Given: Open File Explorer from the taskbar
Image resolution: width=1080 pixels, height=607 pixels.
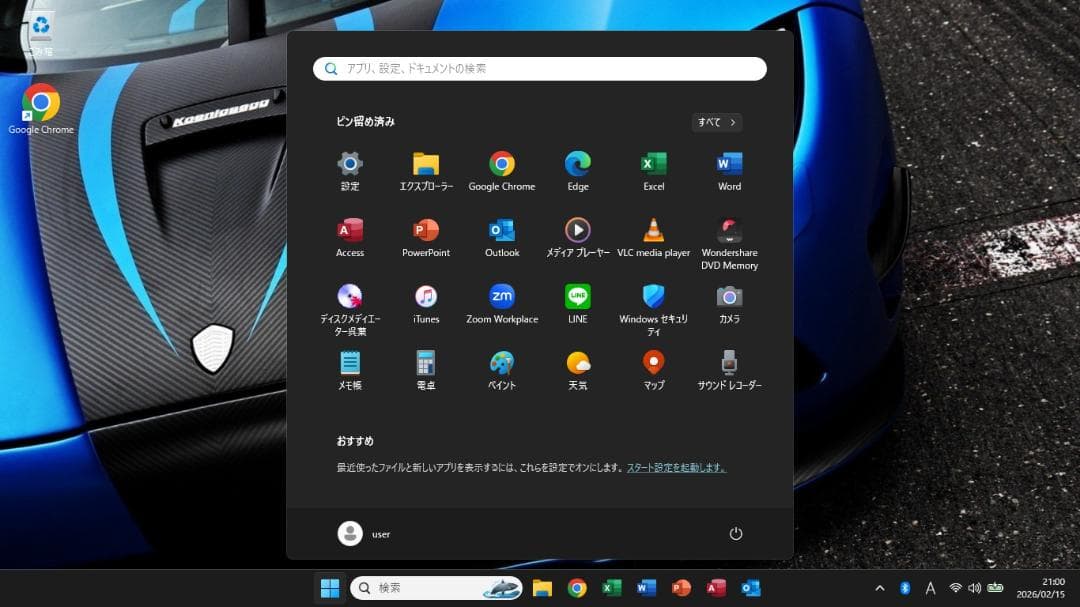Looking at the screenshot, I should pos(542,588).
